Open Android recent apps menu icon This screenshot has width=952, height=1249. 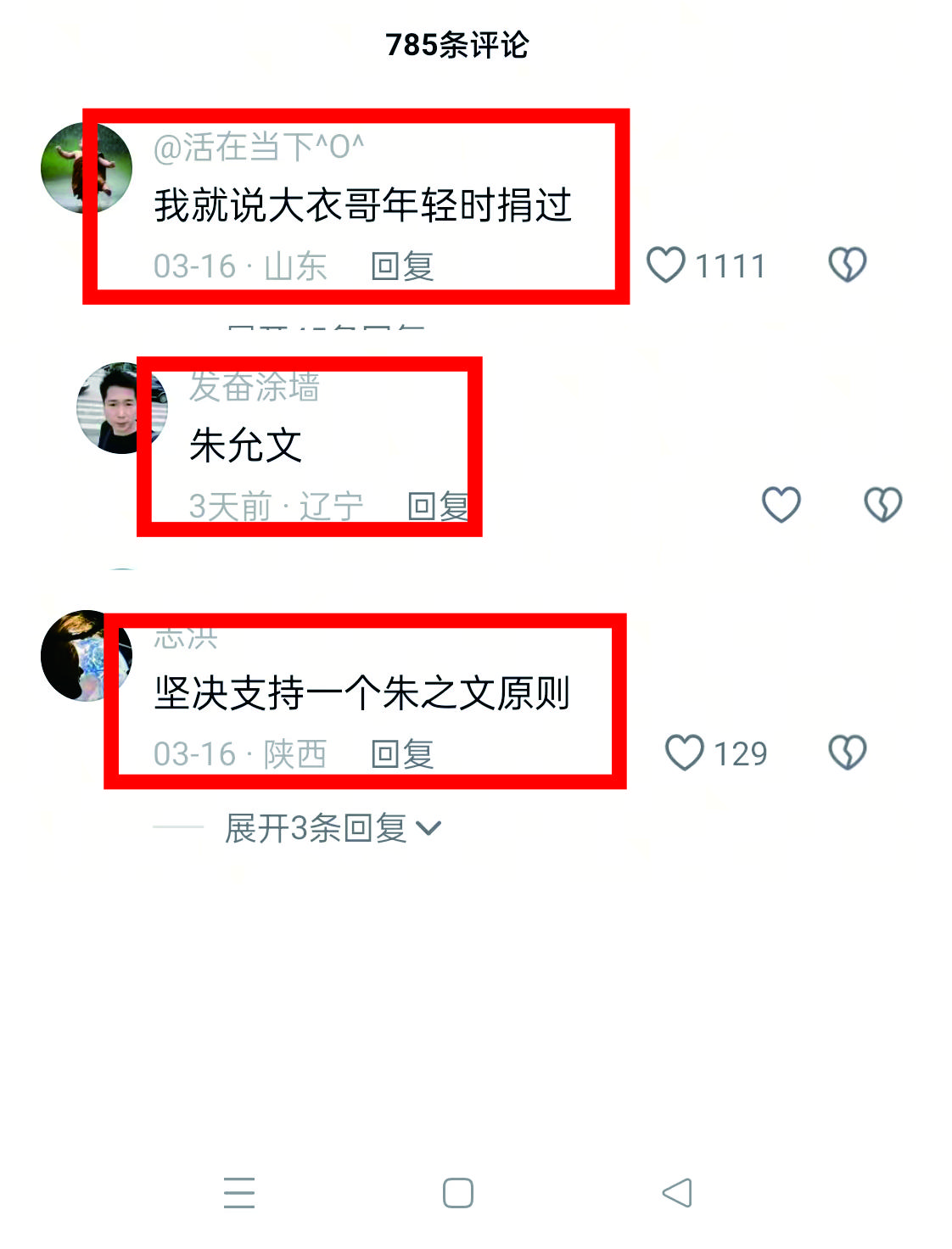[x=239, y=1193]
